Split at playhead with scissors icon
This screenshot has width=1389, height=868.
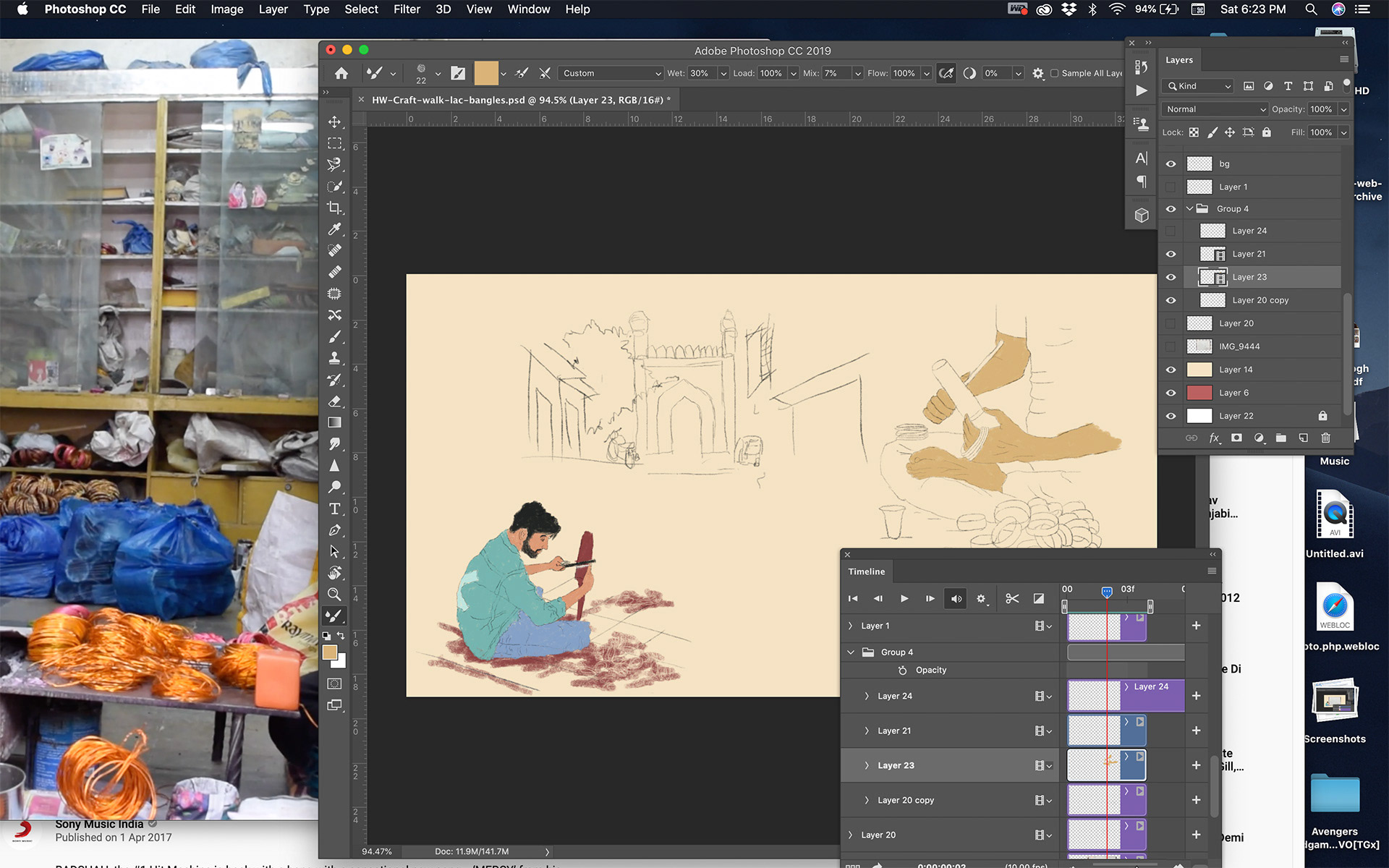click(x=1012, y=598)
